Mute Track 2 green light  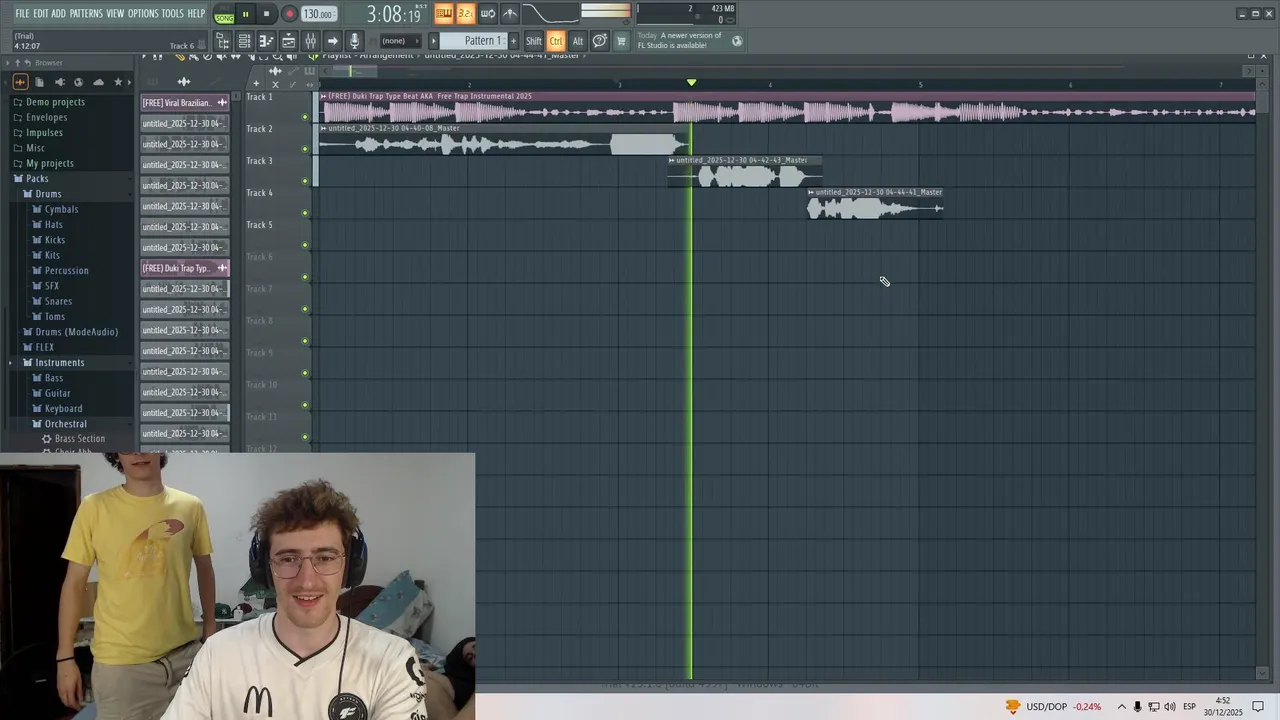[305, 149]
